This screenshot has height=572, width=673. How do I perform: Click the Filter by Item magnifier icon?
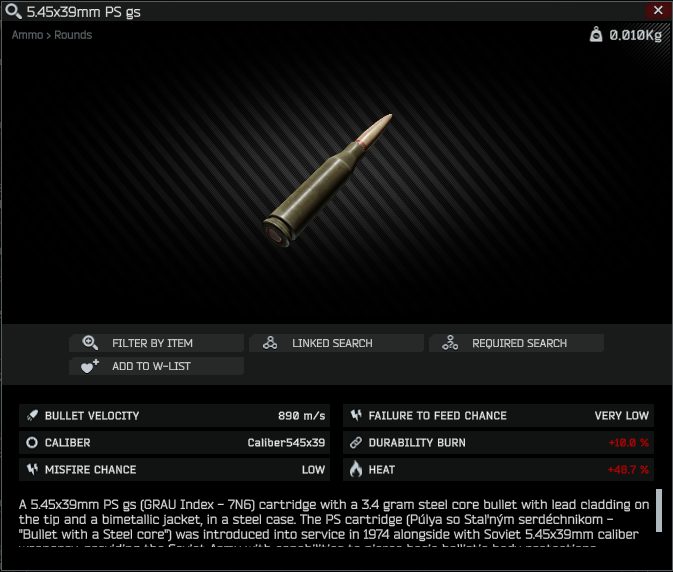click(90, 343)
